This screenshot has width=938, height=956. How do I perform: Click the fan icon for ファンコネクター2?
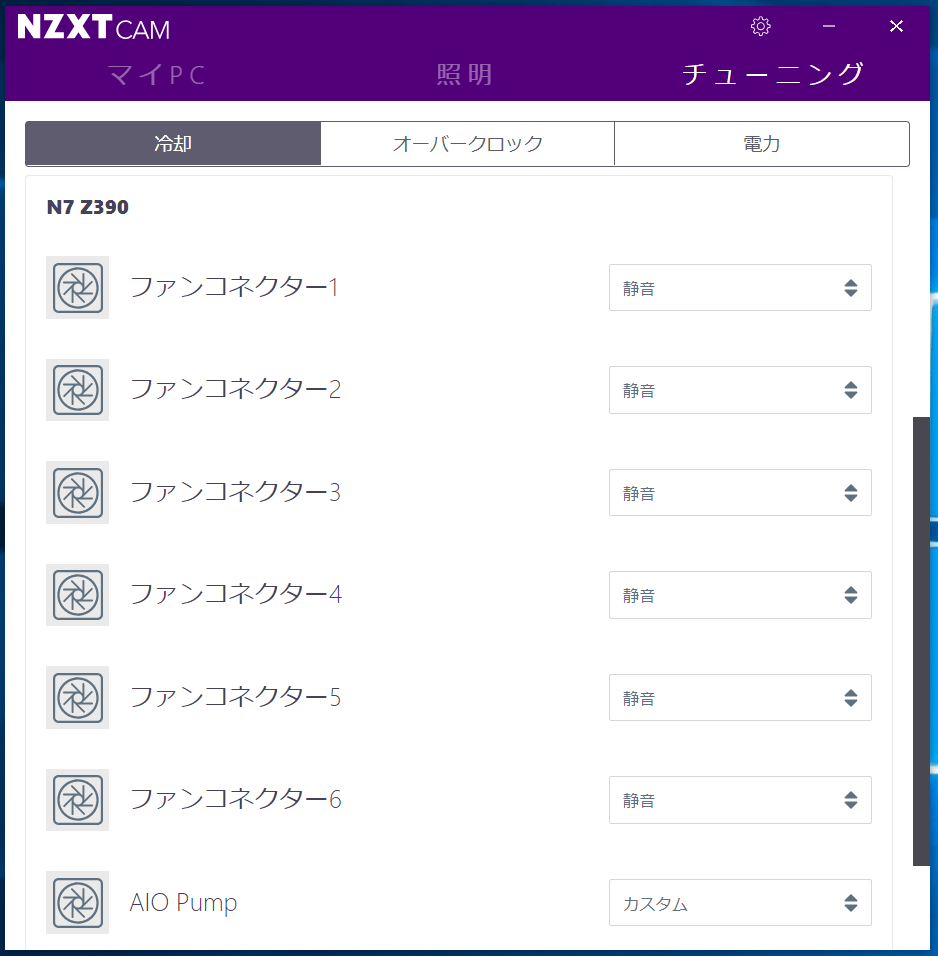[77, 390]
